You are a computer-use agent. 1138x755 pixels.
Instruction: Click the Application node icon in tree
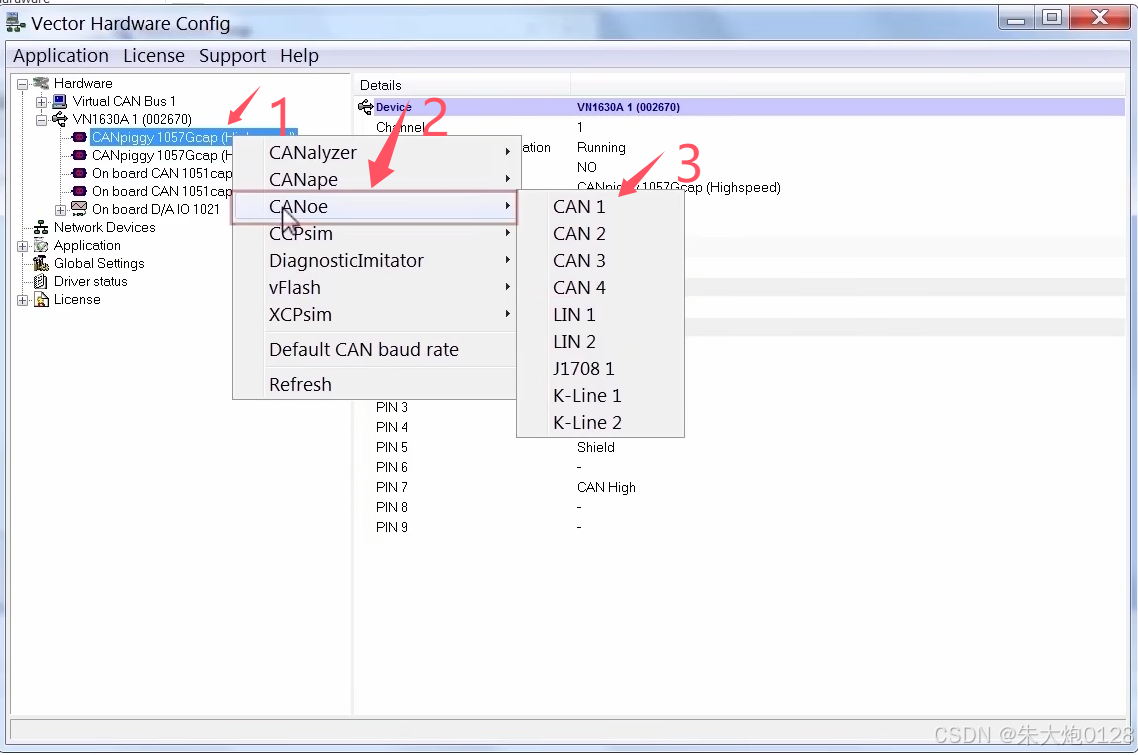point(41,246)
